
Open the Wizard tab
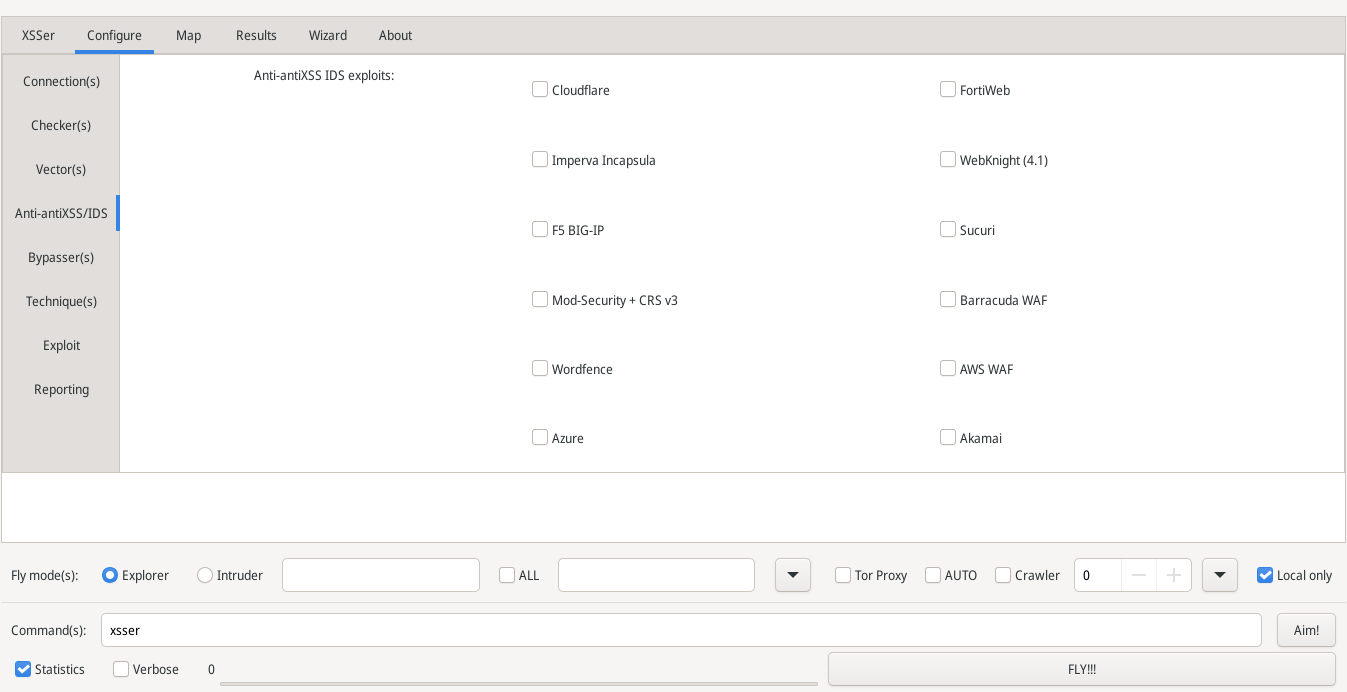click(x=328, y=35)
